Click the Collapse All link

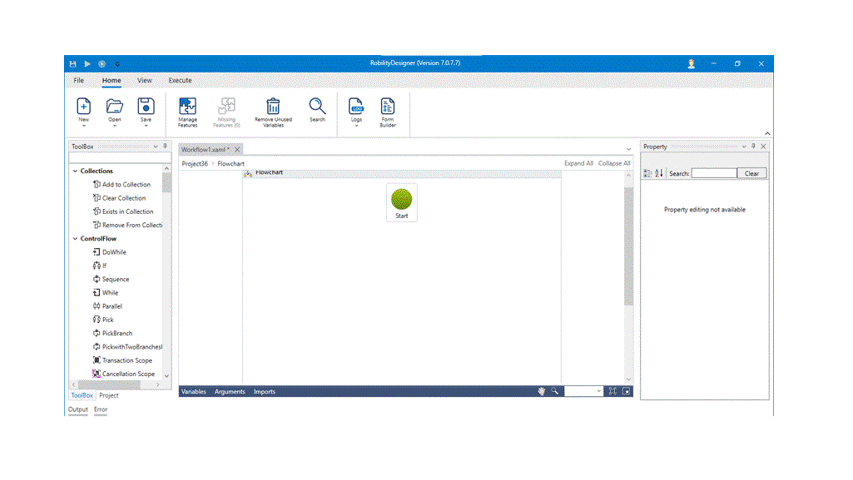pos(614,163)
